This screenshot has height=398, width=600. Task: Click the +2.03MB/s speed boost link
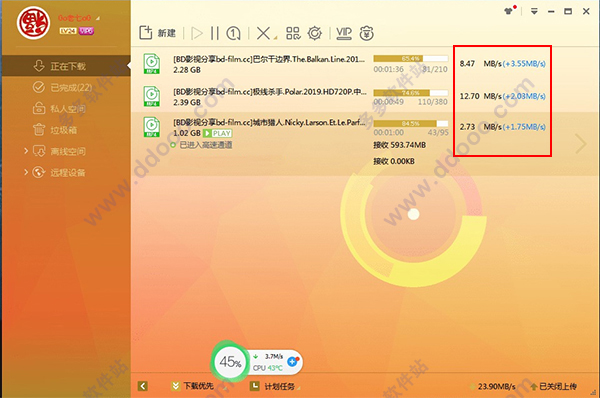(x=524, y=96)
